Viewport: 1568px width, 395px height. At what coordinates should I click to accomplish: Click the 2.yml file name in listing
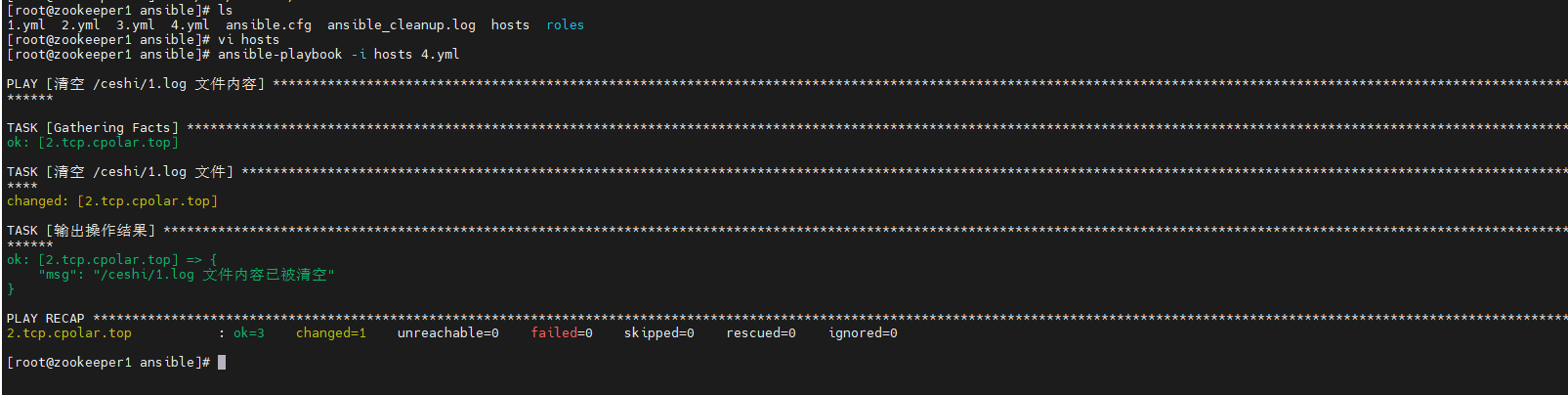tap(80, 25)
